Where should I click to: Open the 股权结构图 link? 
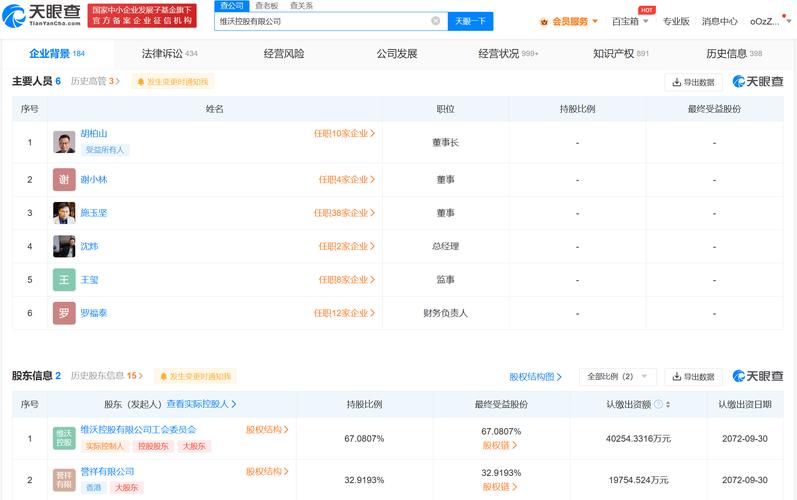coord(535,377)
